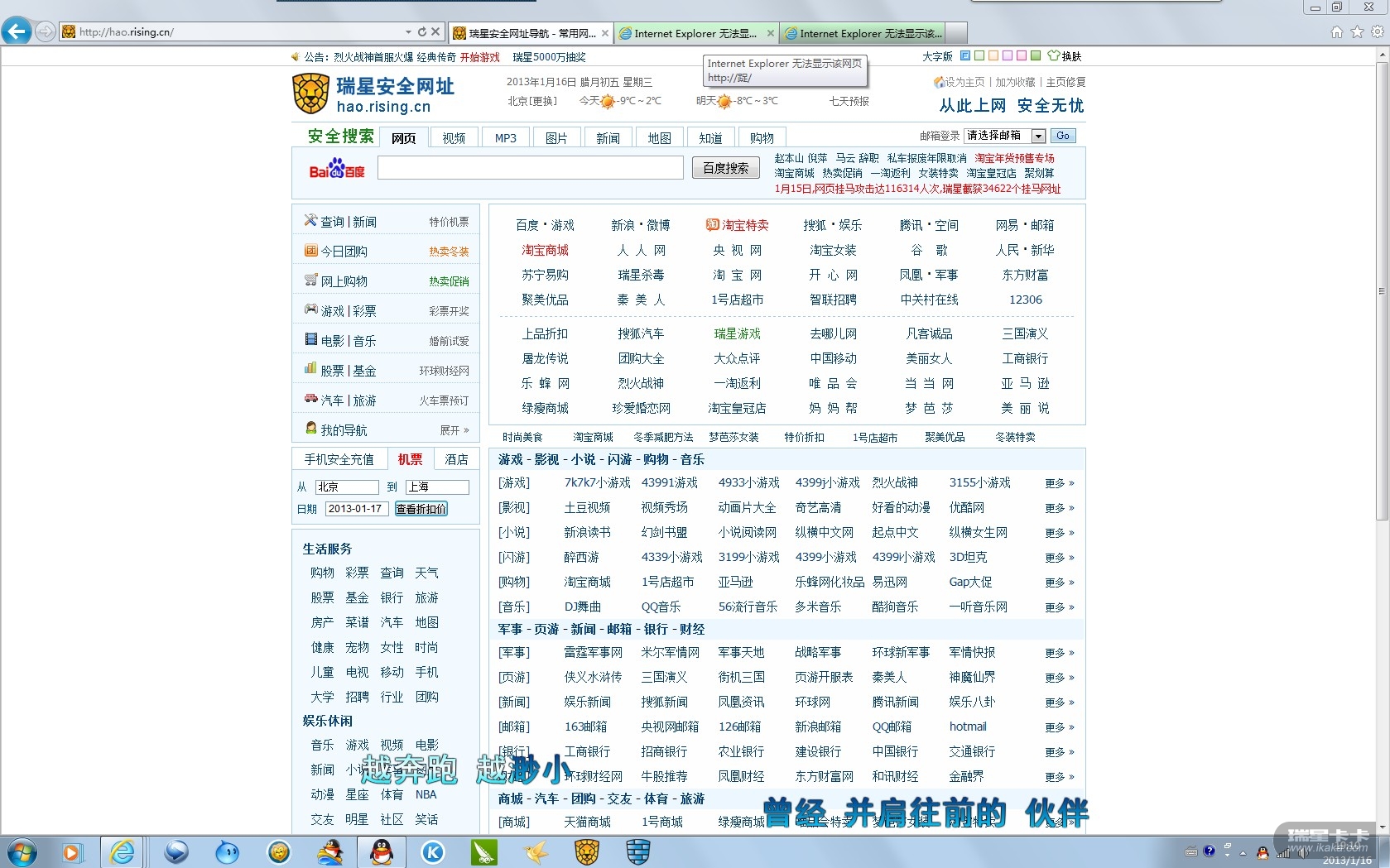Open the IE Favorites star icon

[x=1357, y=32]
